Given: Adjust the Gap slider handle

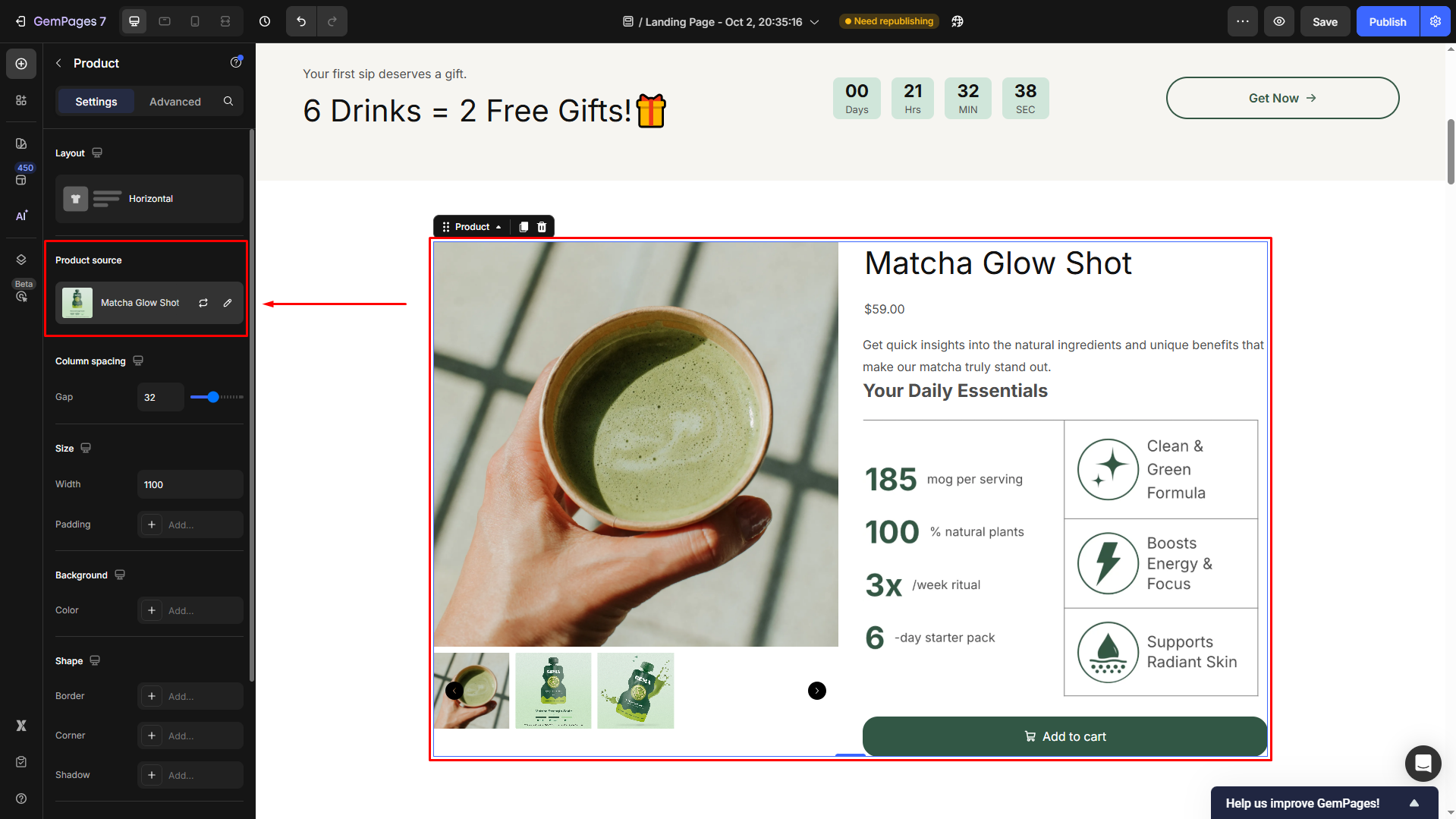Looking at the screenshot, I should tap(213, 397).
